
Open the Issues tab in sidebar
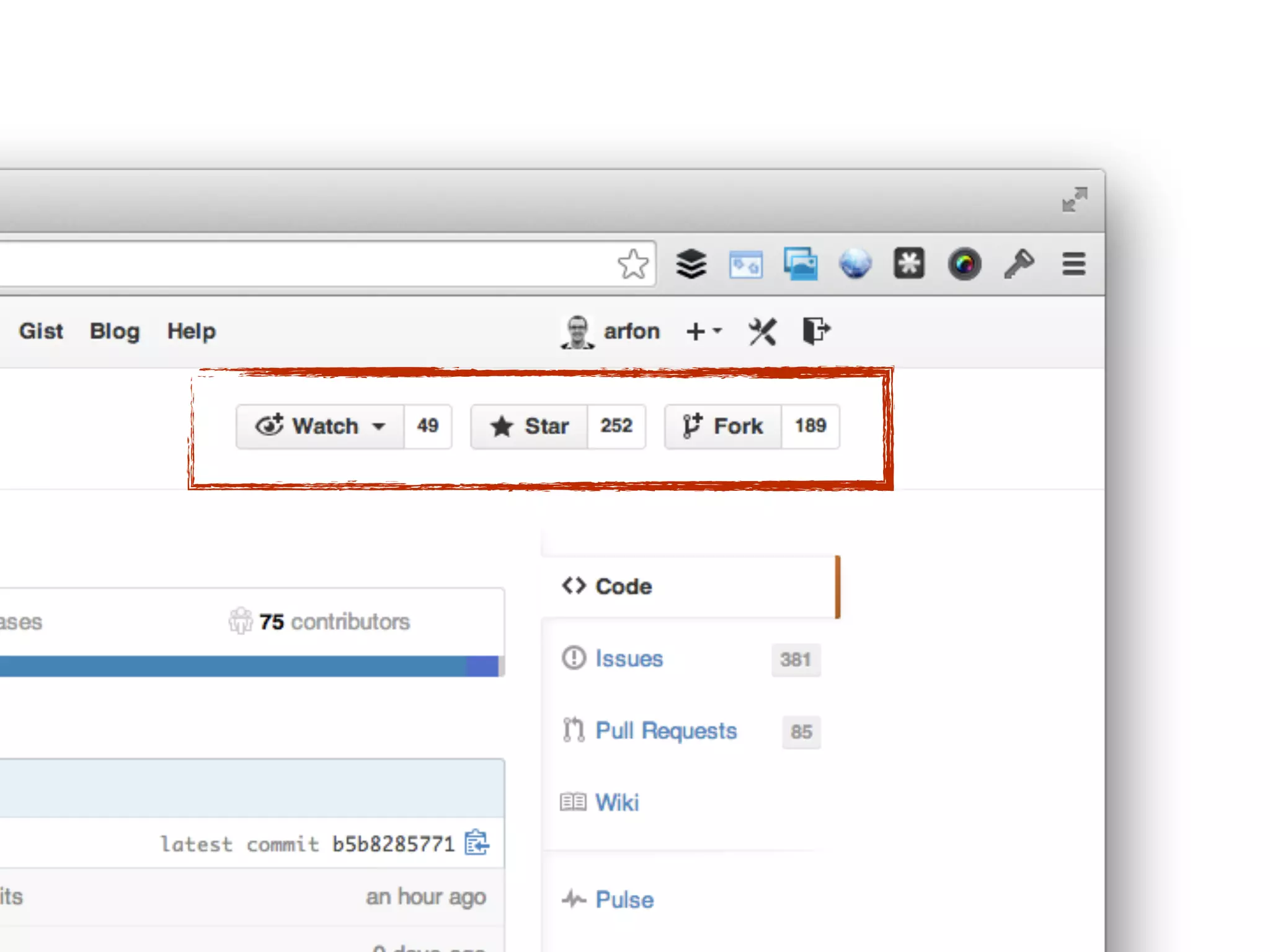(x=629, y=659)
